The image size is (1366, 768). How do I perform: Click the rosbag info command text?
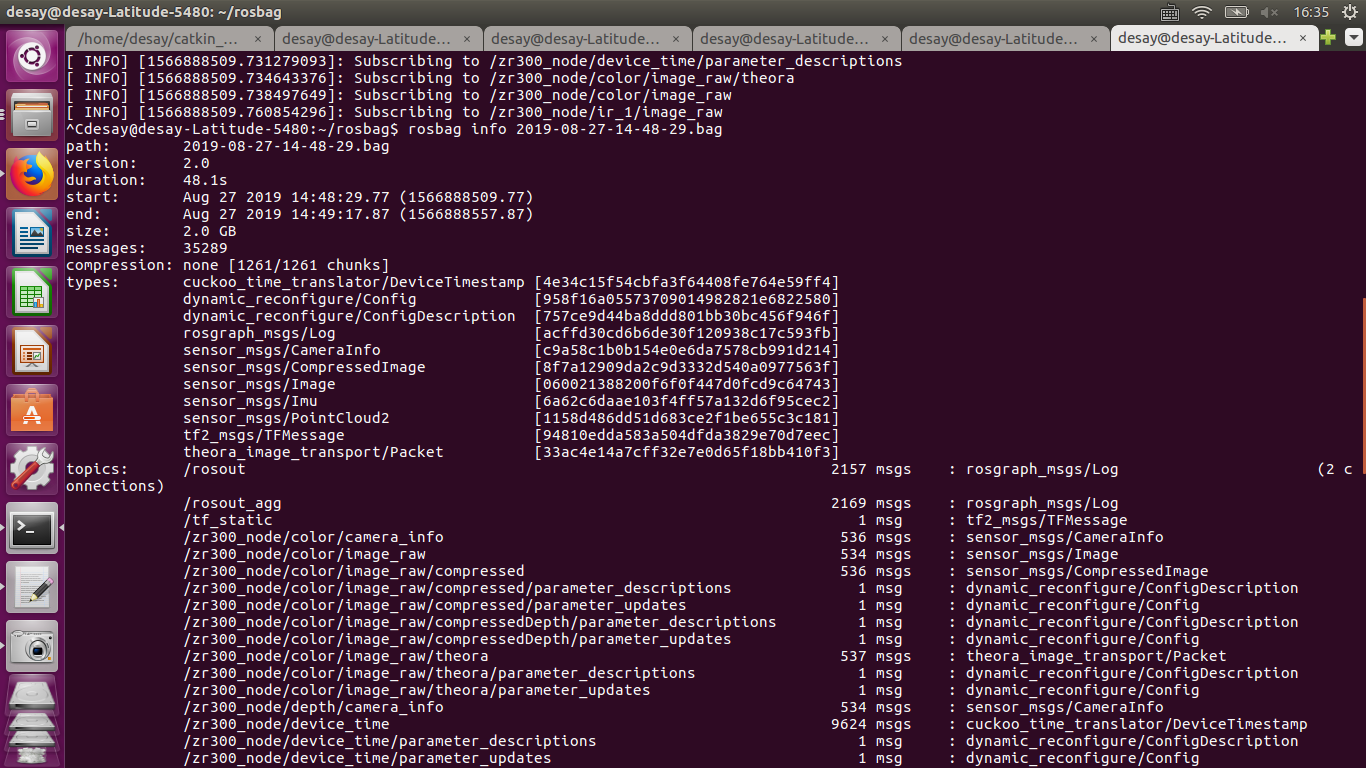pos(565,129)
